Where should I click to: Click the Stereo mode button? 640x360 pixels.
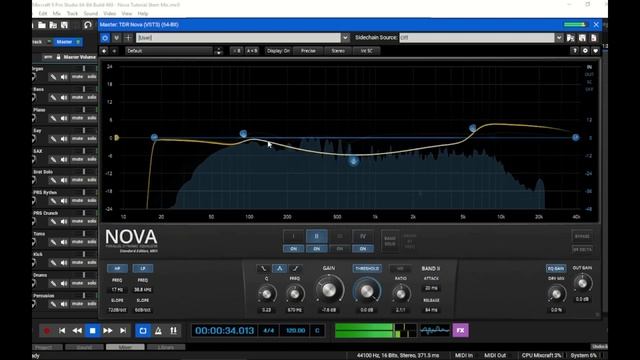coord(338,51)
